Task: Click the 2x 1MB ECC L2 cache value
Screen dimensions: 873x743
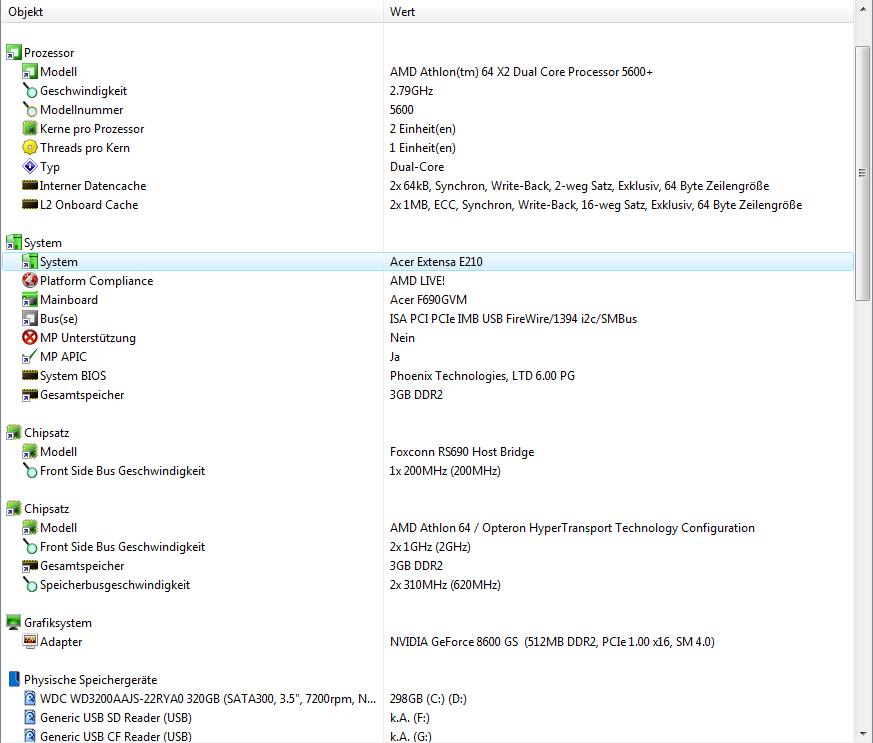Action: tap(596, 204)
